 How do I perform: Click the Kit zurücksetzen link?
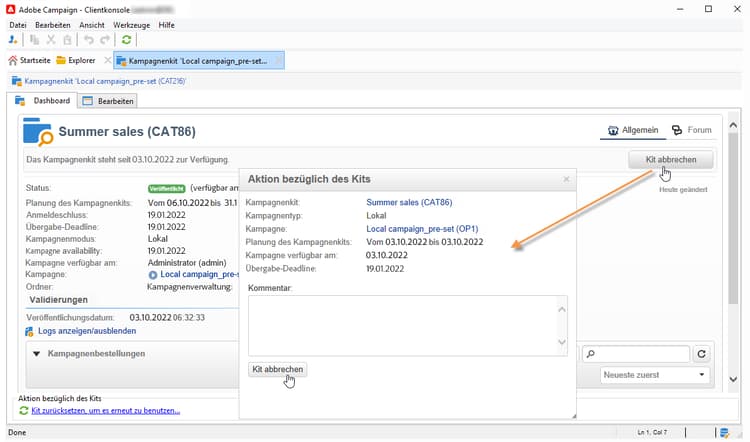click(x=105, y=410)
